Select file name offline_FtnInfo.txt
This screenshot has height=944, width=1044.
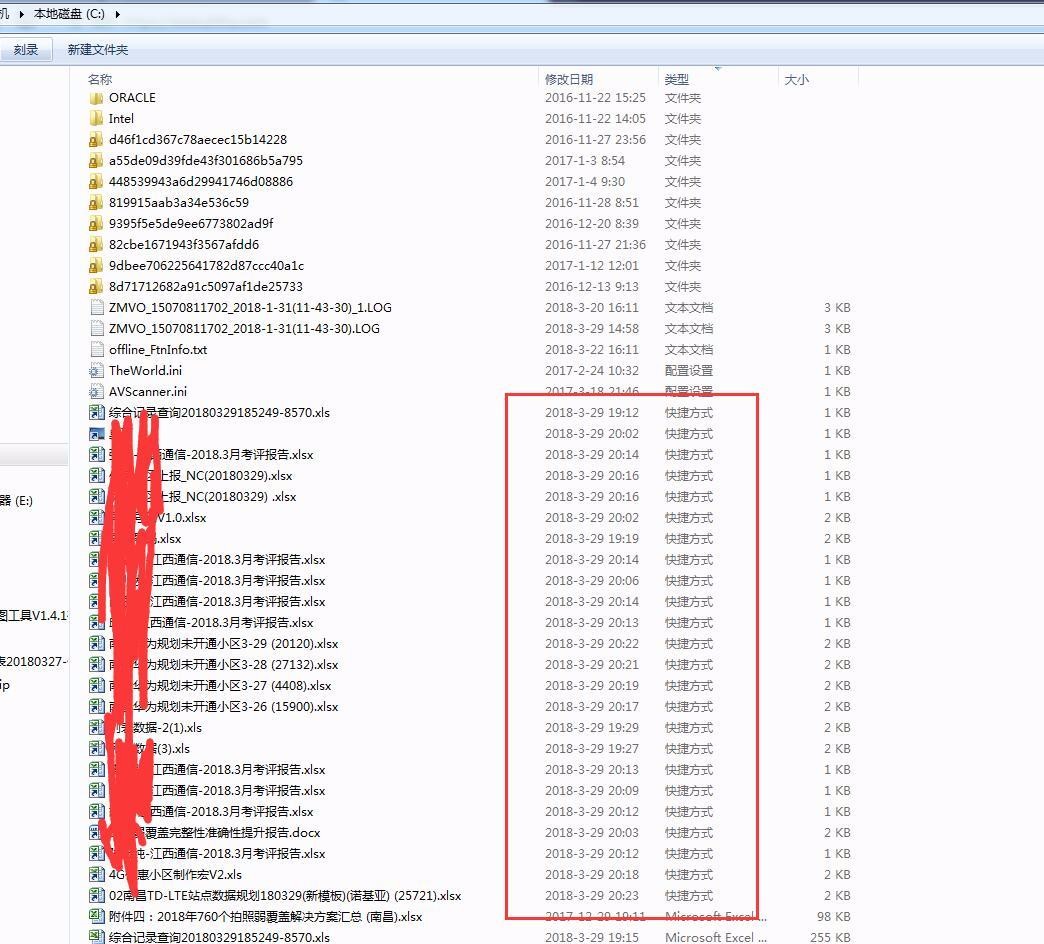coord(158,350)
